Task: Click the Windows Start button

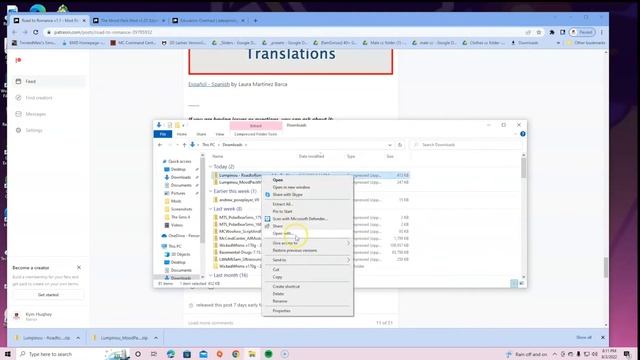Action: (8, 354)
